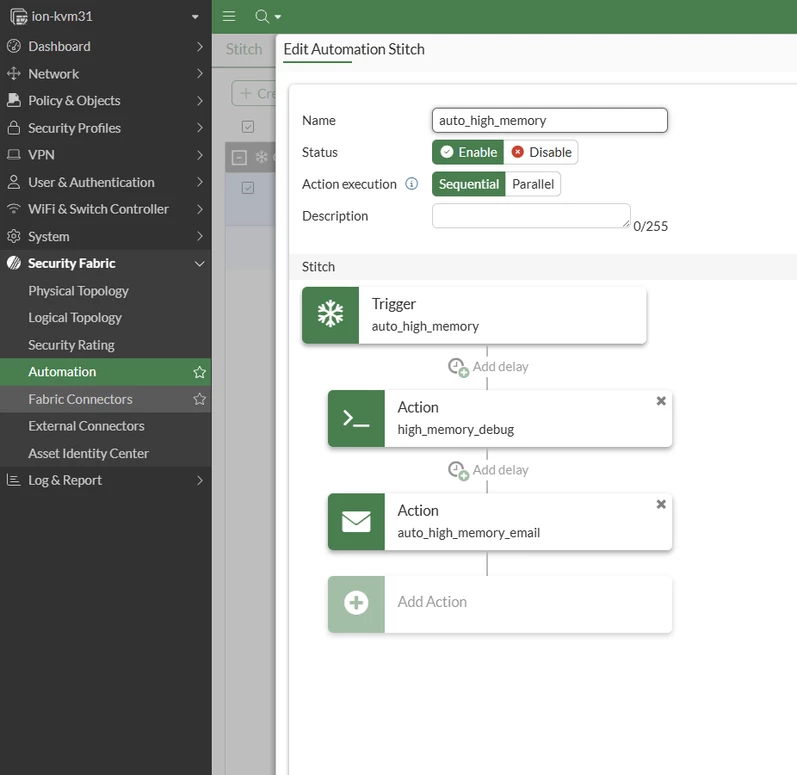Viewport: 797px width, 775px height.
Task: Set Status to Disable
Action: tap(541, 152)
